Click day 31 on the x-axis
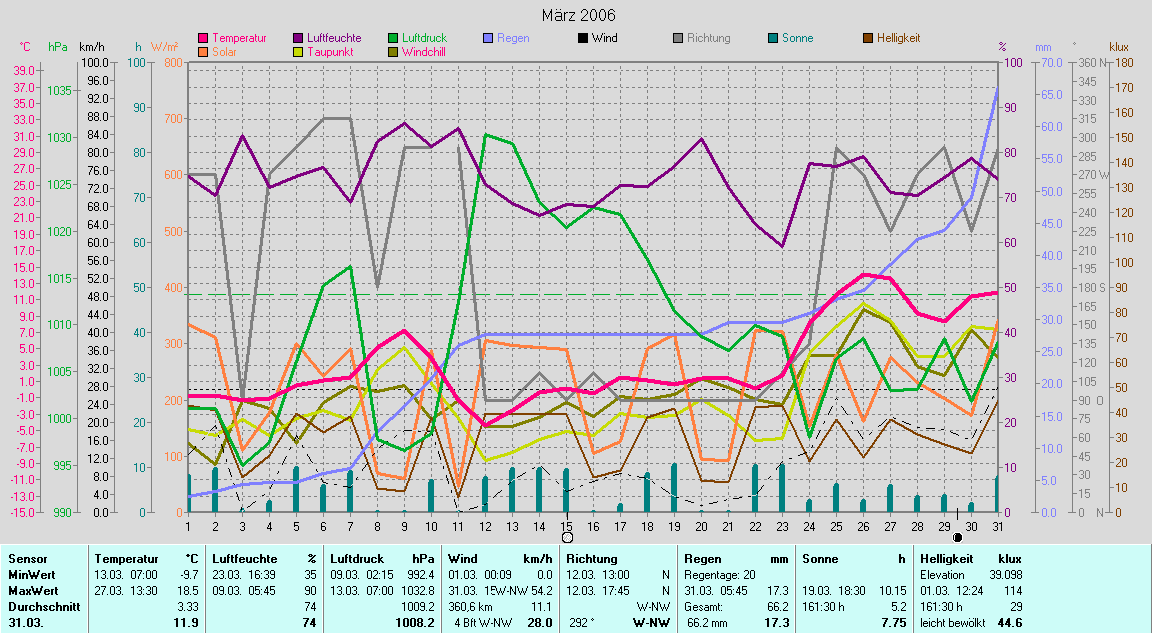This screenshot has width=1152, height=633. pyautogui.click(x=997, y=525)
